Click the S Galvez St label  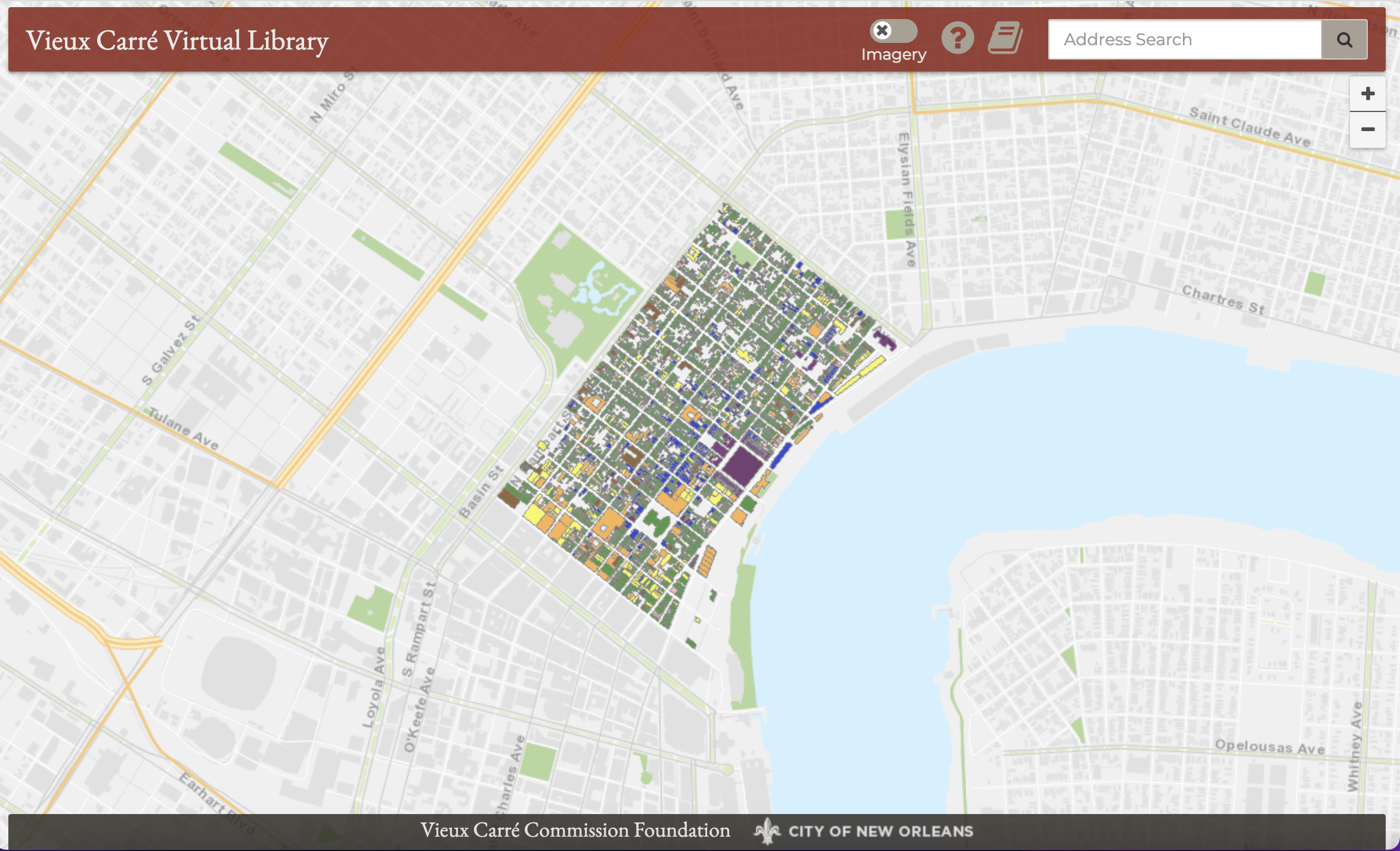click(x=170, y=350)
